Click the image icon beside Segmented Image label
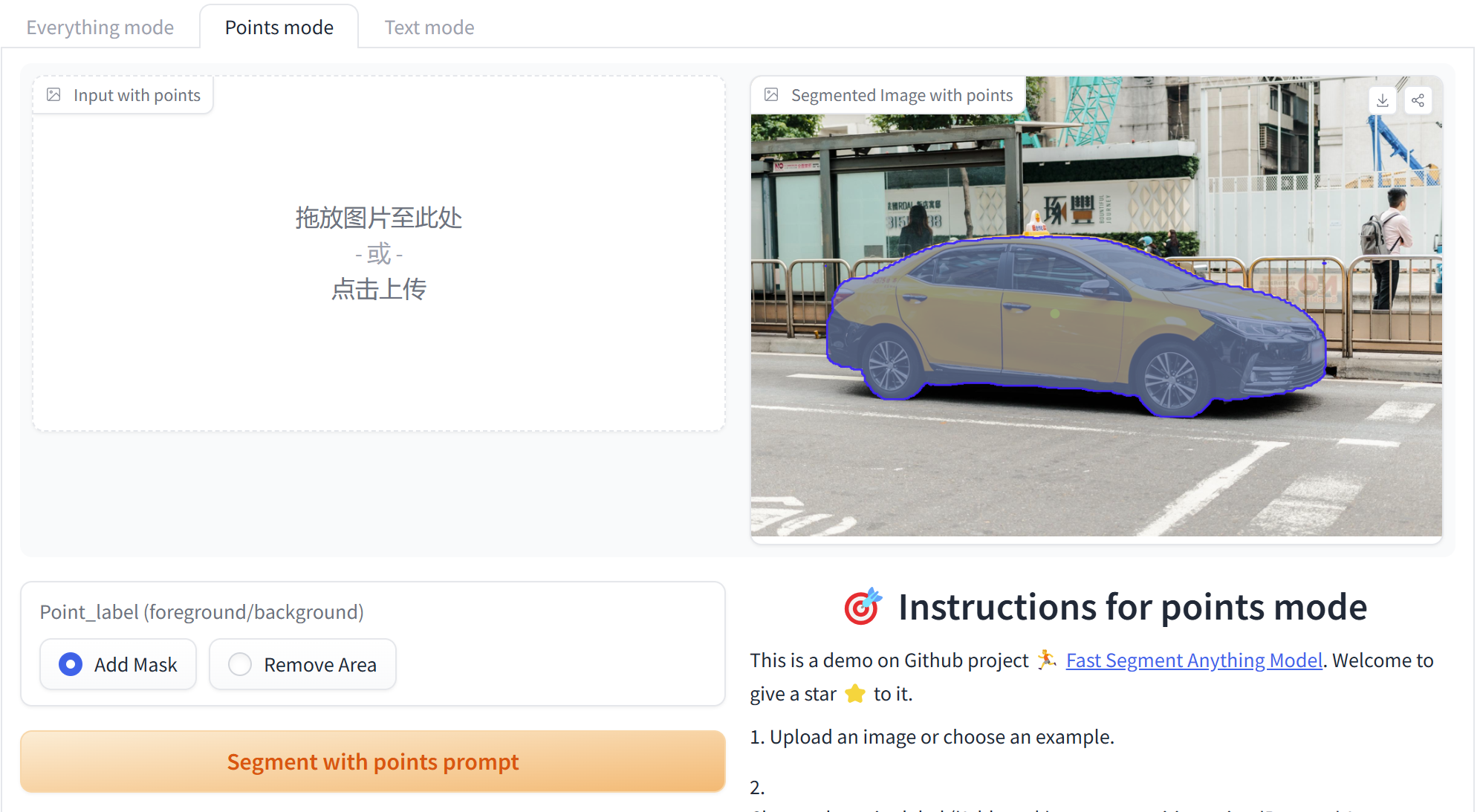This screenshot has width=1480, height=812. pos(771,95)
